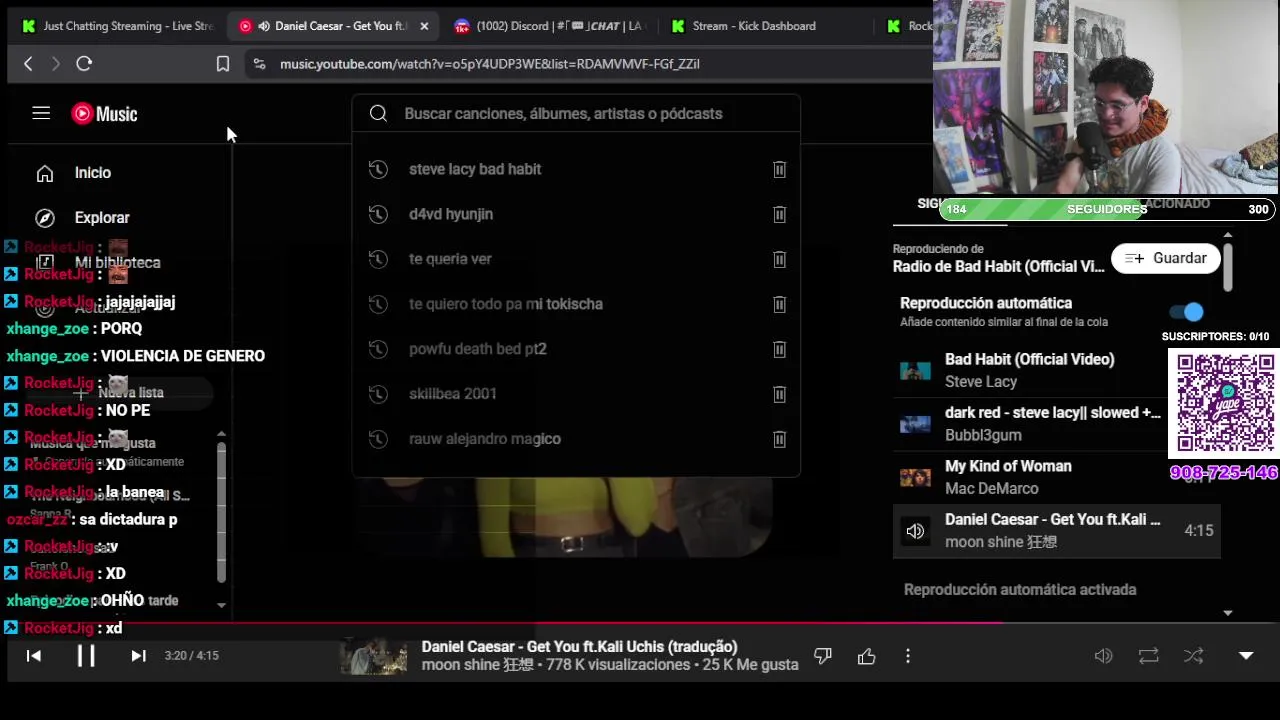Remove 'te queria ver' from history
This screenshot has height=720, width=1280.
point(779,259)
